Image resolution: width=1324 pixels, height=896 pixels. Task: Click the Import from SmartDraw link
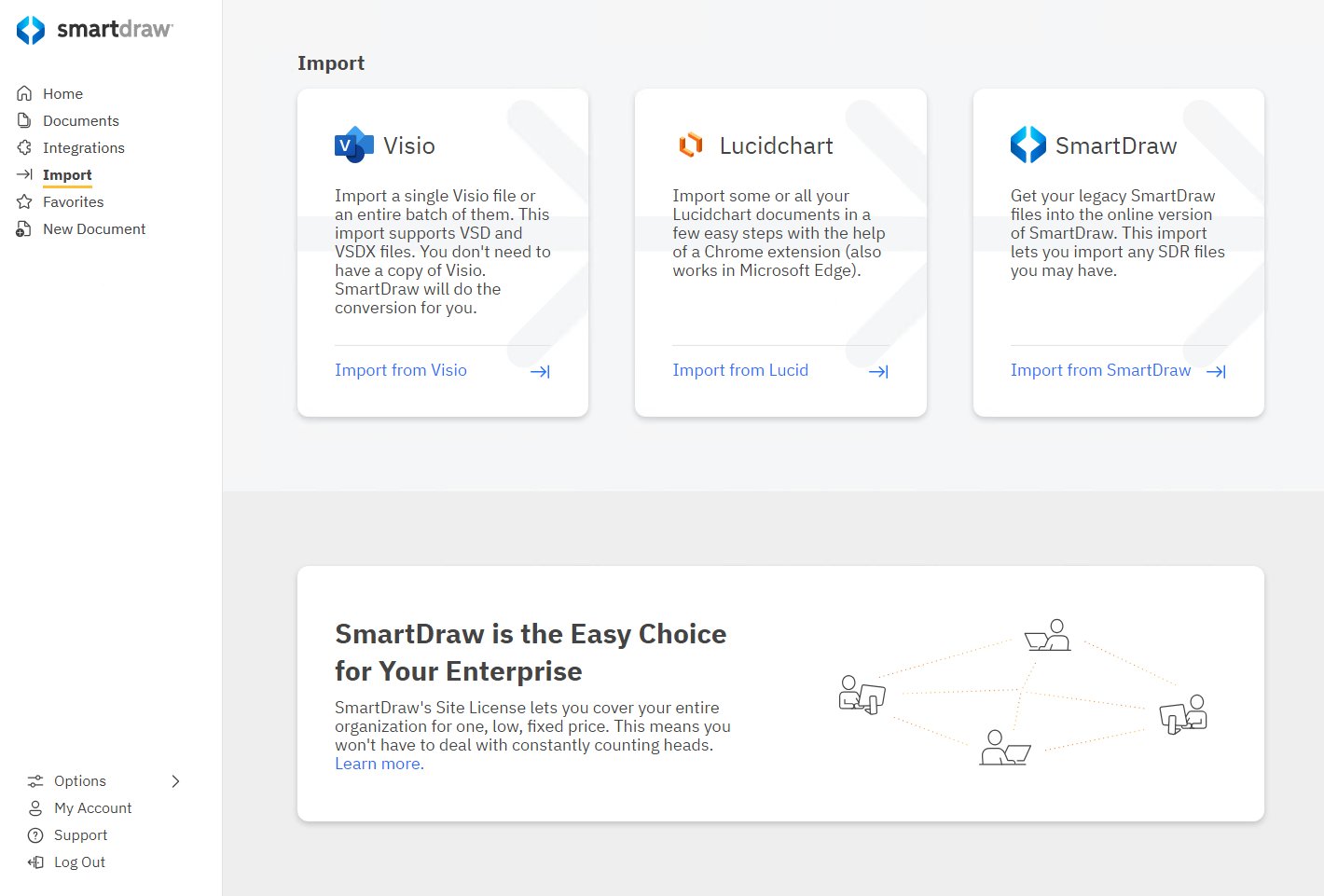pyautogui.click(x=1100, y=369)
